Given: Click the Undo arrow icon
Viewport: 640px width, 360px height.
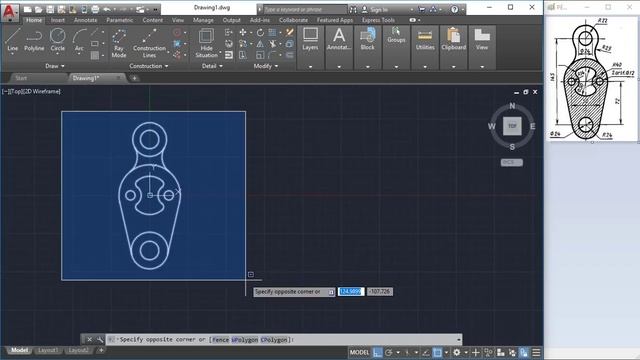Looking at the screenshot, I should [107, 9].
